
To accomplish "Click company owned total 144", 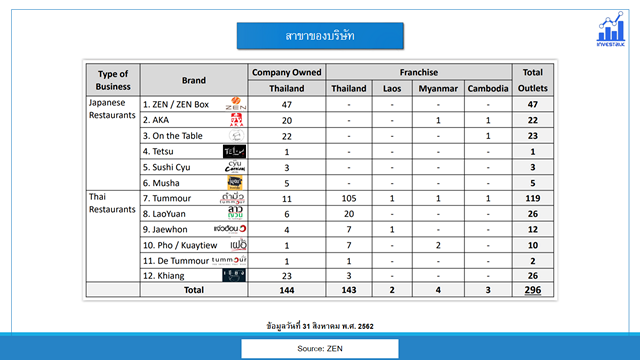I will pos(287,290).
